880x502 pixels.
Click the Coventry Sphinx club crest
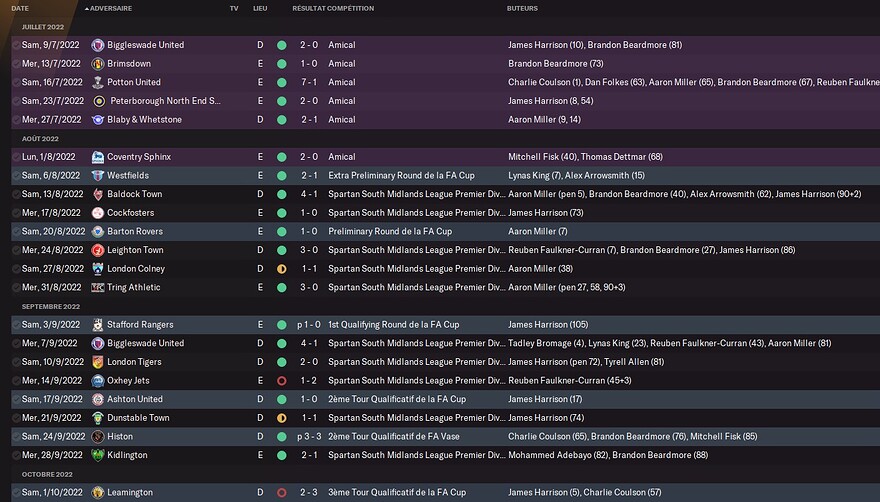tap(98, 157)
